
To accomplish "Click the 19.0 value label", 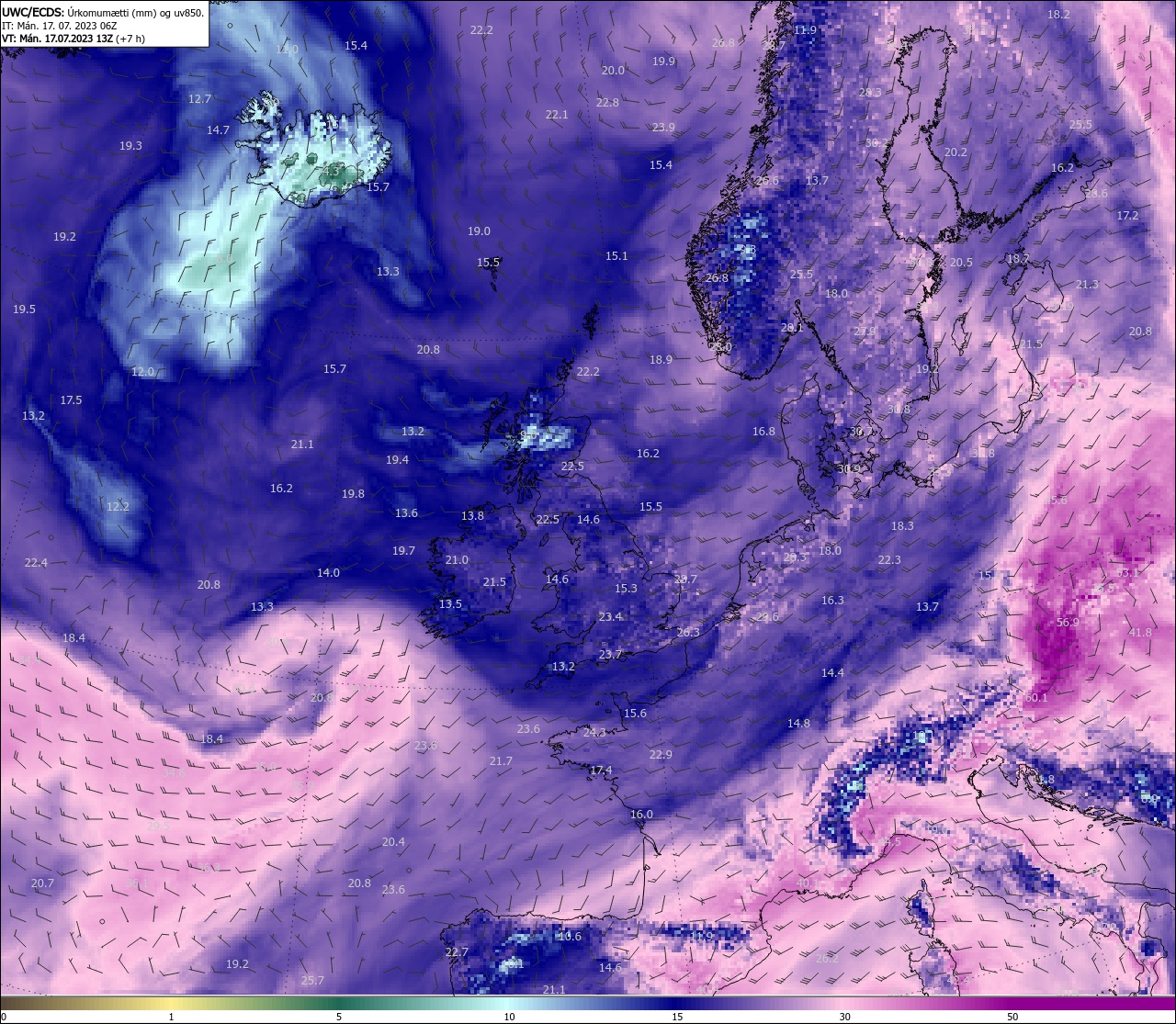I will coord(479,231).
